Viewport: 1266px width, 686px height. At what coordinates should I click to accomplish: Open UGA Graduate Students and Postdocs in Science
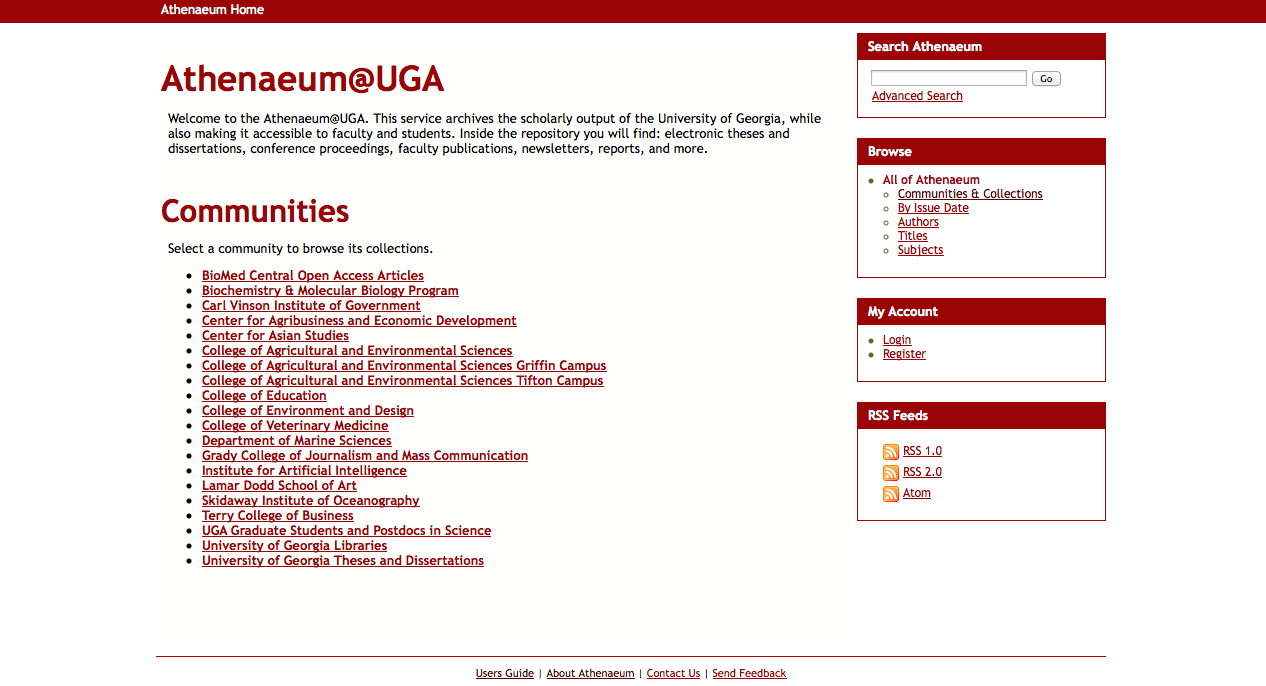pyautogui.click(x=346, y=531)
